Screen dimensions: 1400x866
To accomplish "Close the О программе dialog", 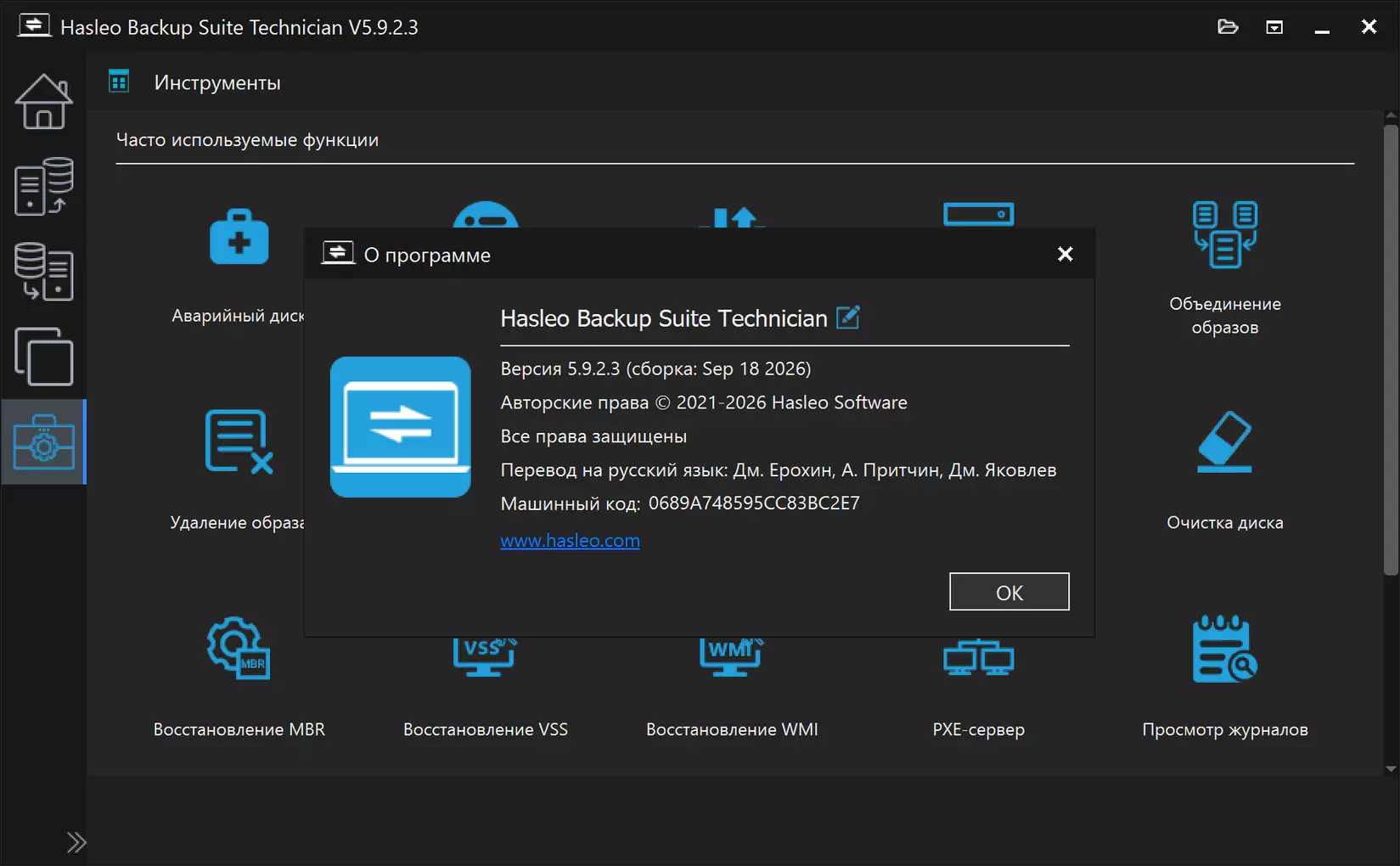I will [x=1065, y=254].
